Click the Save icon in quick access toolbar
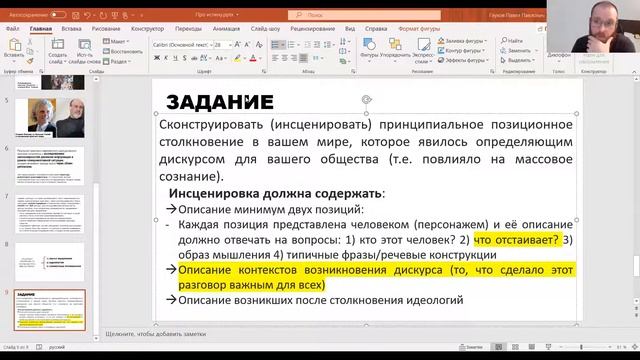 click(76, 15)
